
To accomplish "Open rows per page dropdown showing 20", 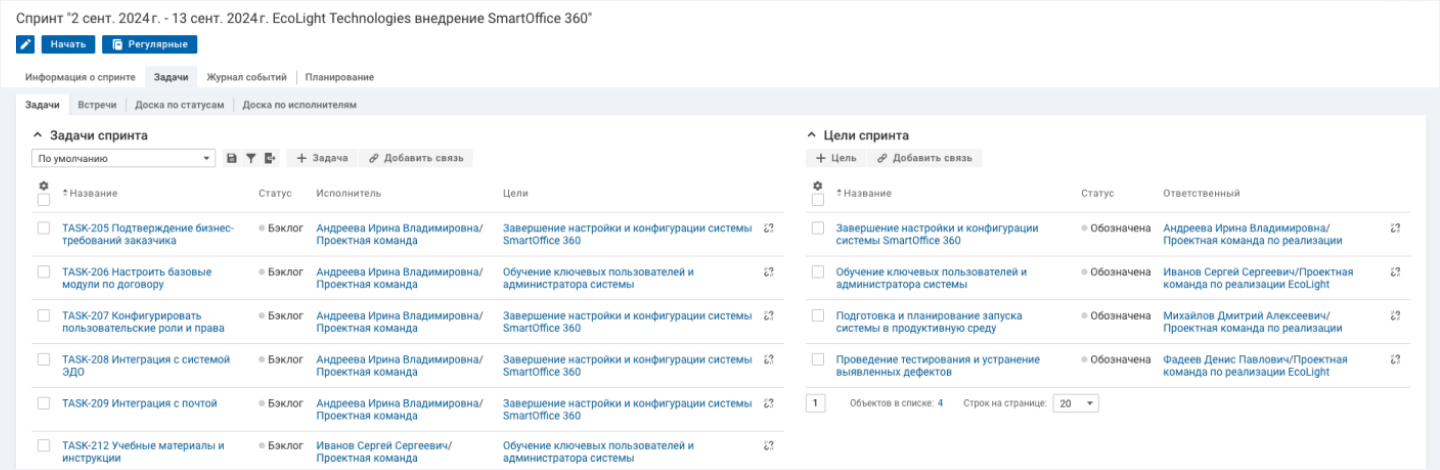I will pos(1077,403).
